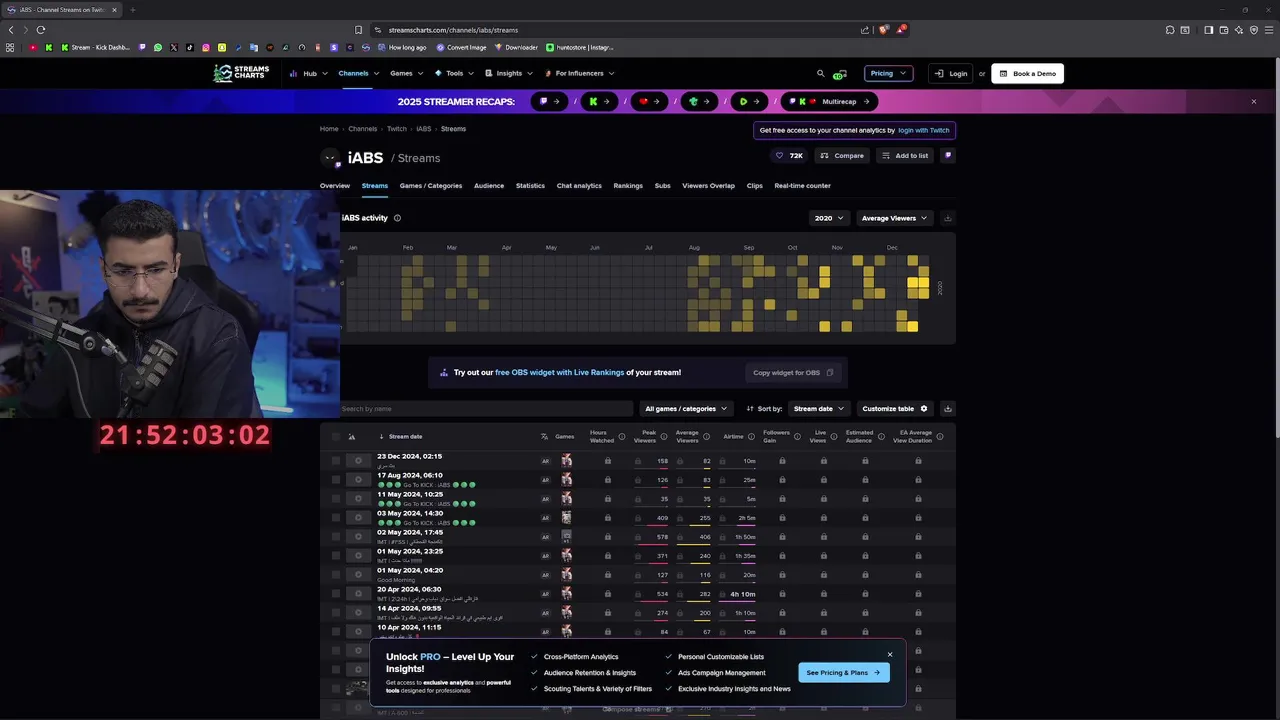Click the browser bookmark icon in address bar

pyautogui.click(x=359, y=30)
